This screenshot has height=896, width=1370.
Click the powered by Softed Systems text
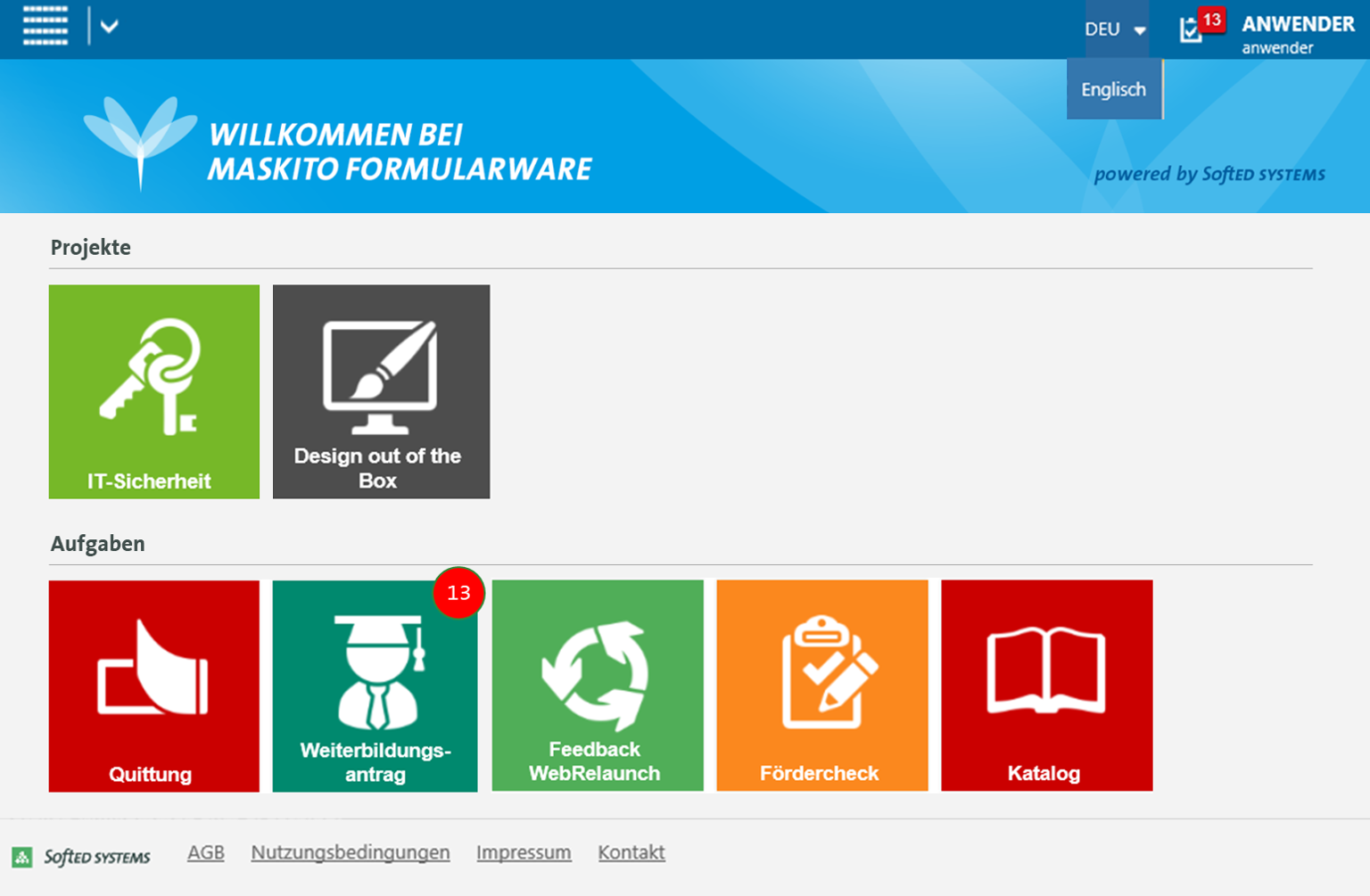(x=1209, y=174)
